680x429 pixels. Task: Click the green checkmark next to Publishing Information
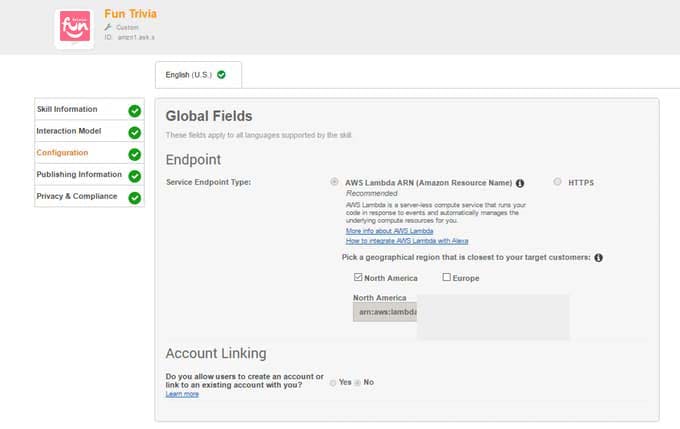(135, 176)
